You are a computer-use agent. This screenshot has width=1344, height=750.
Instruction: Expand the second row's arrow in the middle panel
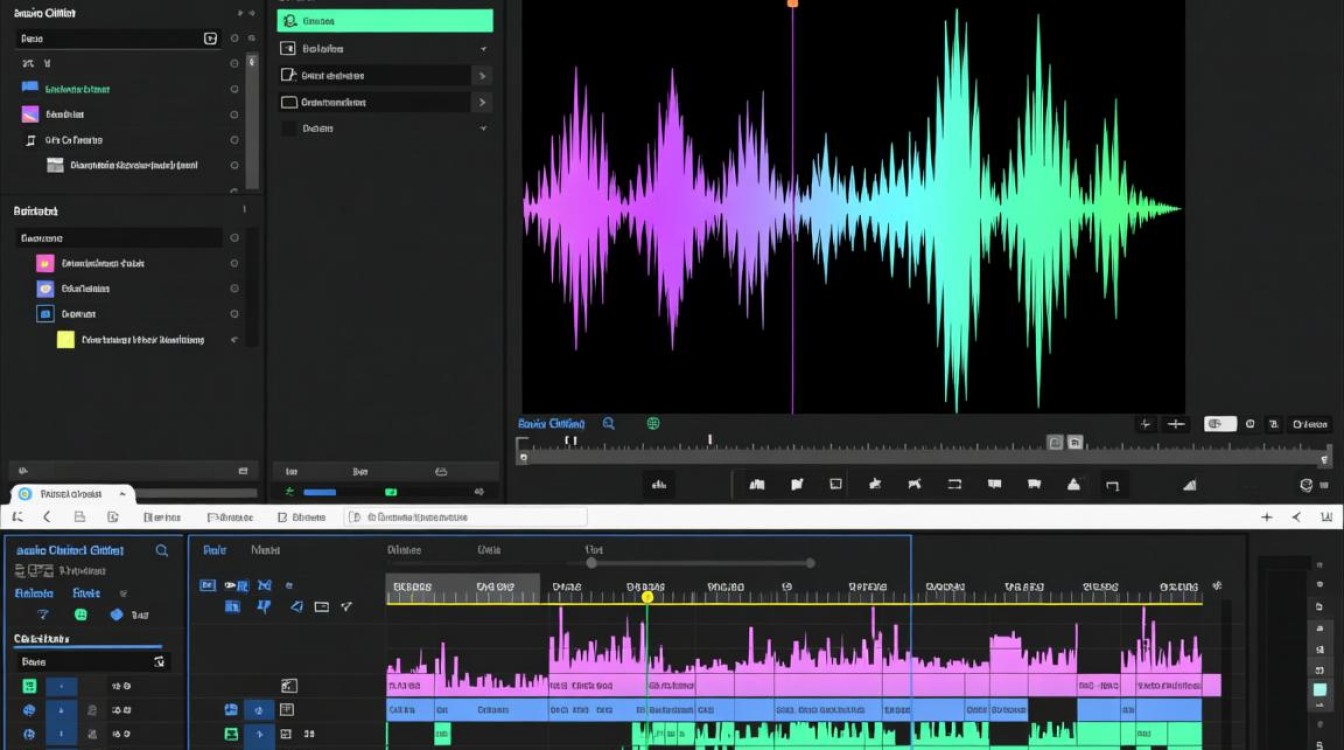(x=483, y=49)
